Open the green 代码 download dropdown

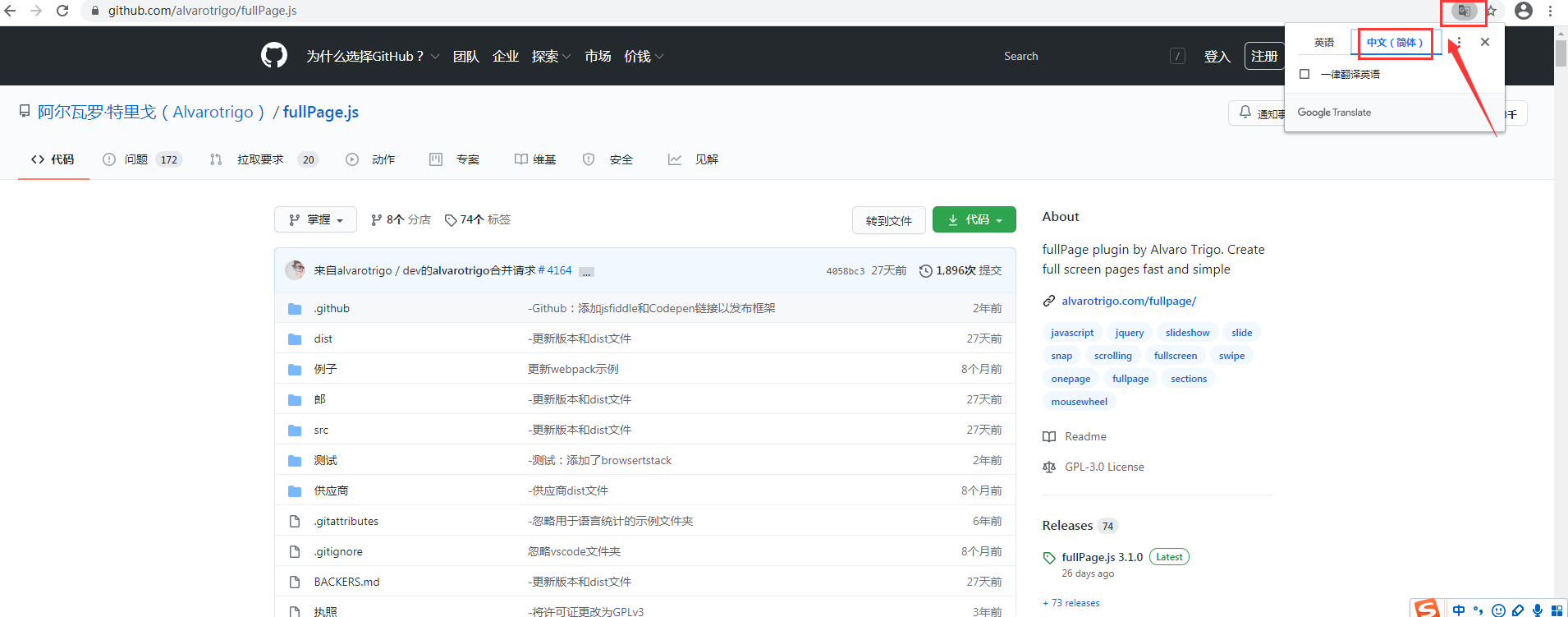click(x=974, y=219)
